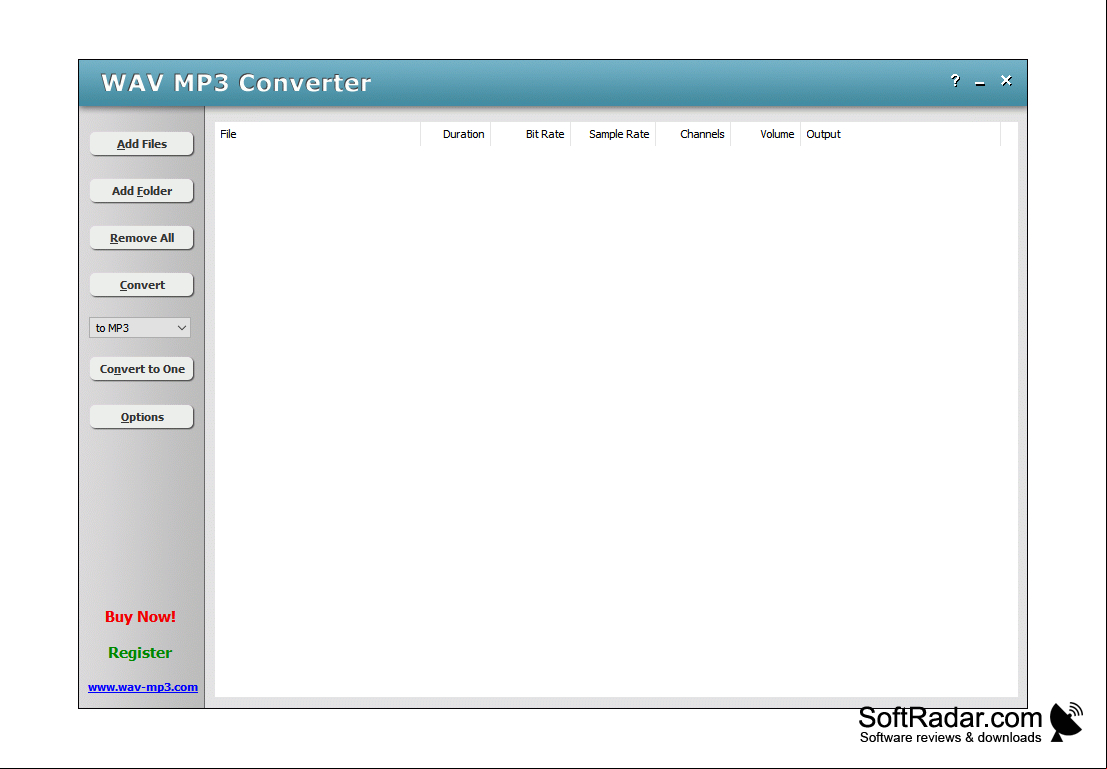Select the Channels column header
The height and width of the screenshot is (769, 1107).
pyautogui.click(x=693, y=134)
